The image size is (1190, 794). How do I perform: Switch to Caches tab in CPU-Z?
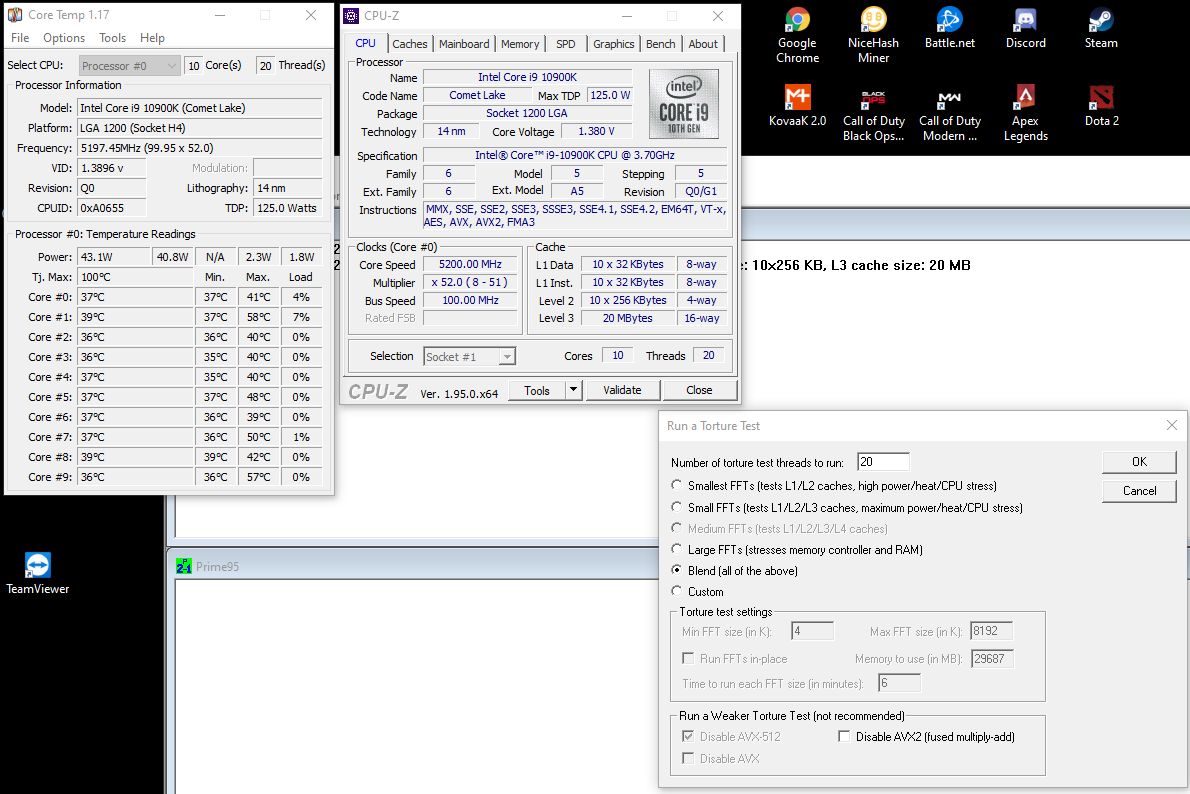point(410,44)
